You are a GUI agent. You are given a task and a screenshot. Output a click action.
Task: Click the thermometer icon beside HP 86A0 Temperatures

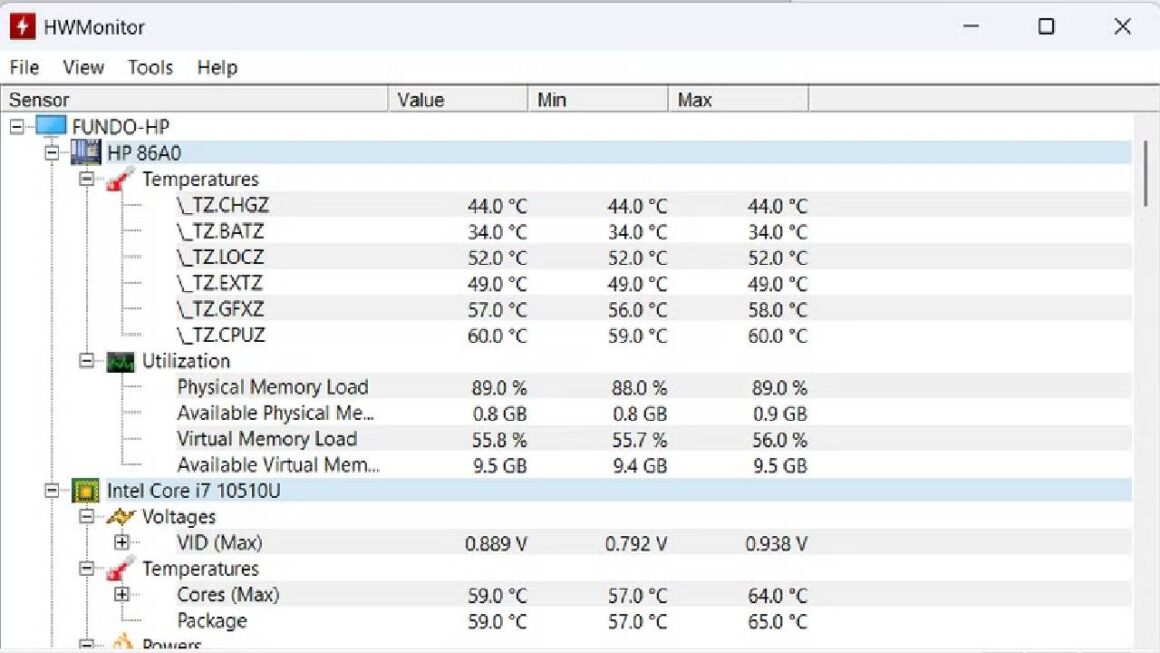pos(120,179)
